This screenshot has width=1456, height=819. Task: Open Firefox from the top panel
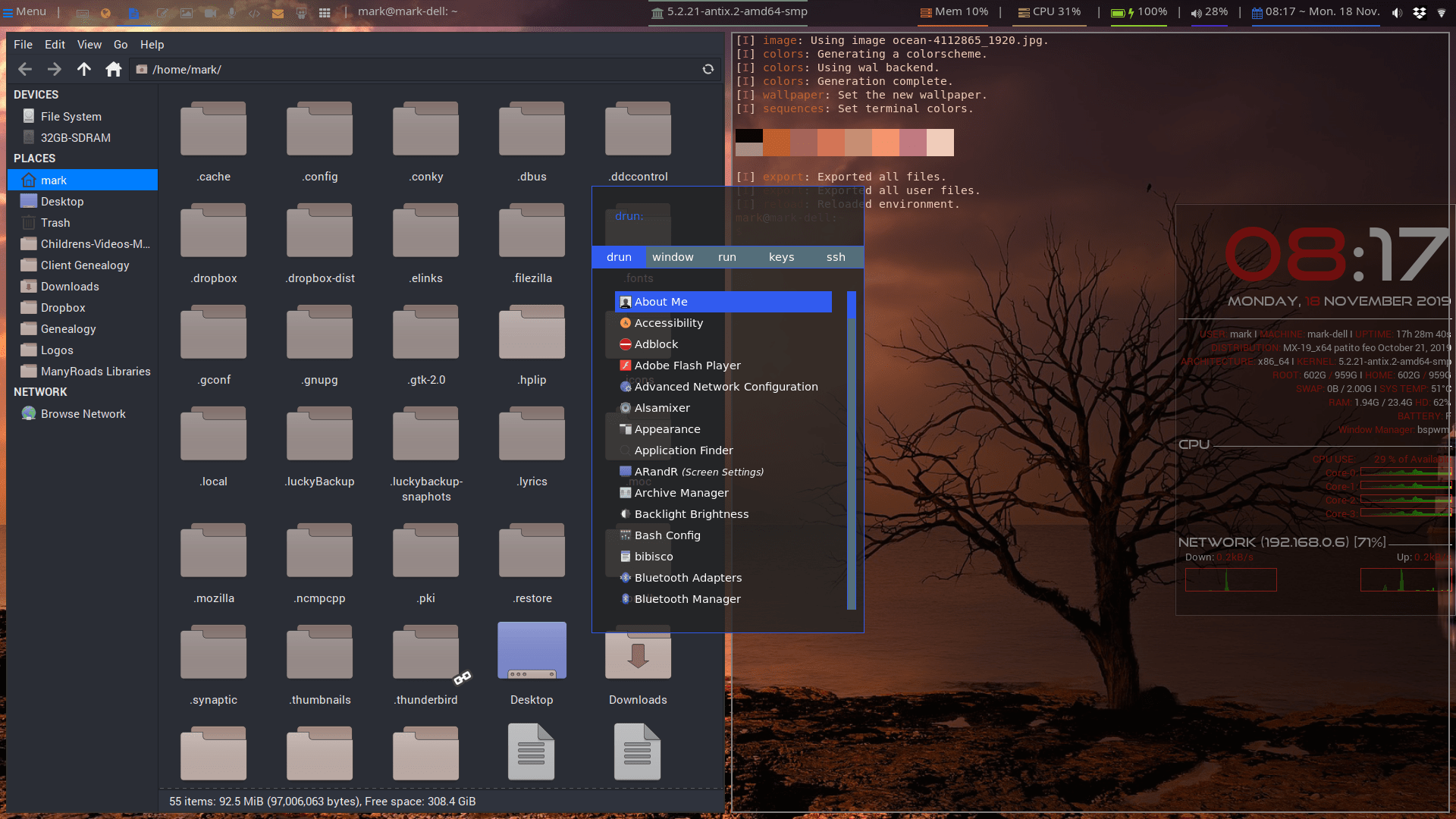point(105,11)
